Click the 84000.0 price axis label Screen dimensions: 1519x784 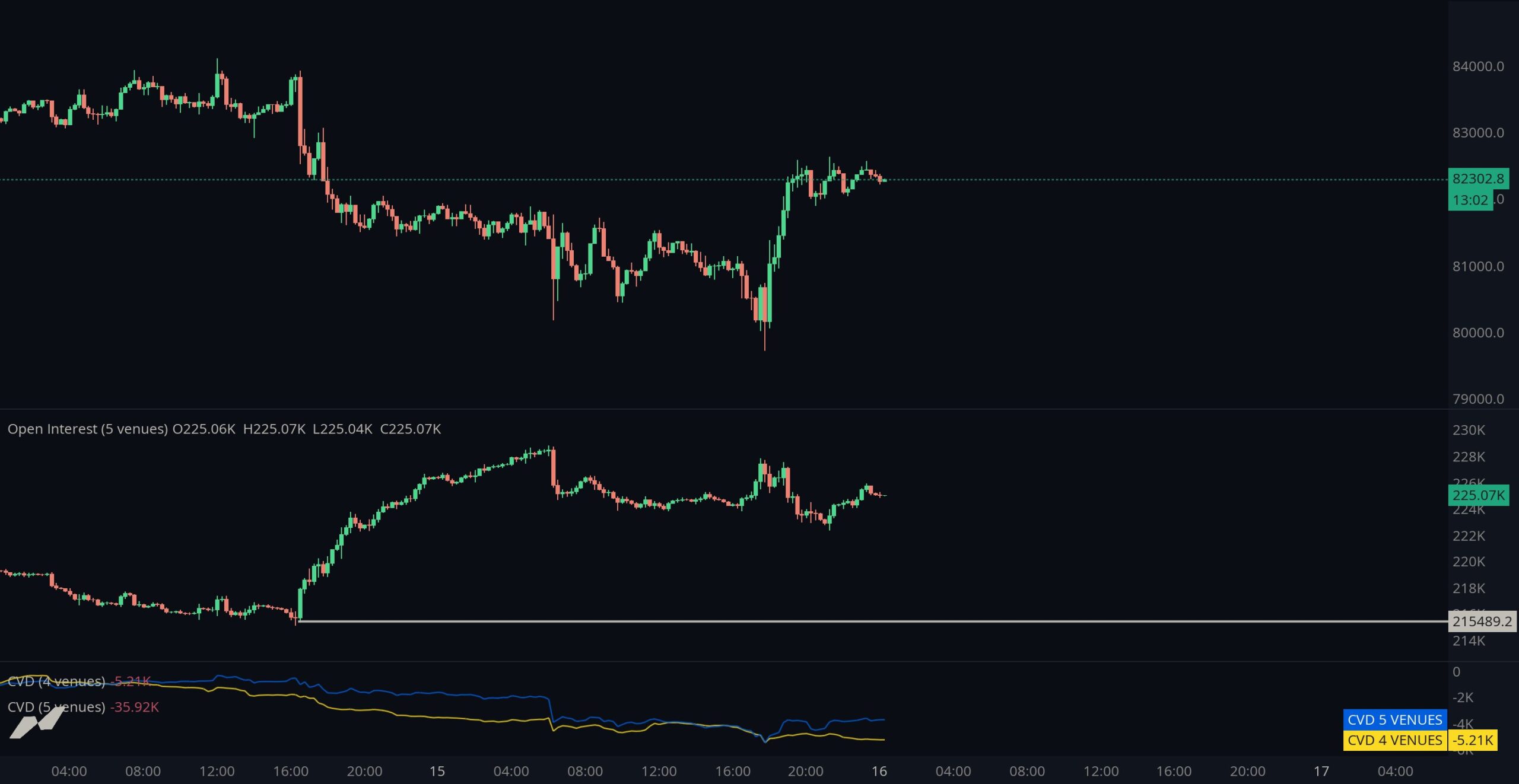(x=1478, y=66)
